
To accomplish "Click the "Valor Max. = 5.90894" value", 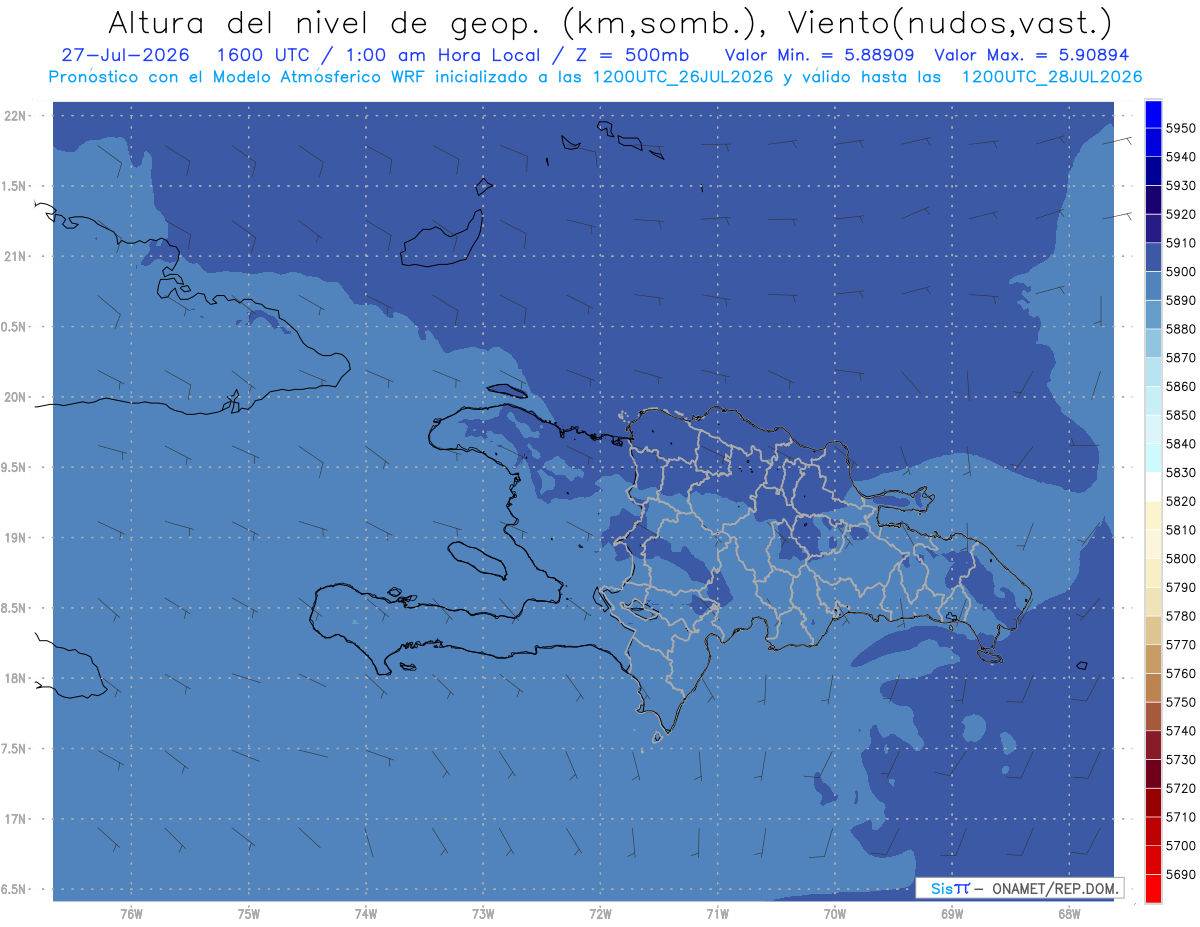I will (1032, 56).
